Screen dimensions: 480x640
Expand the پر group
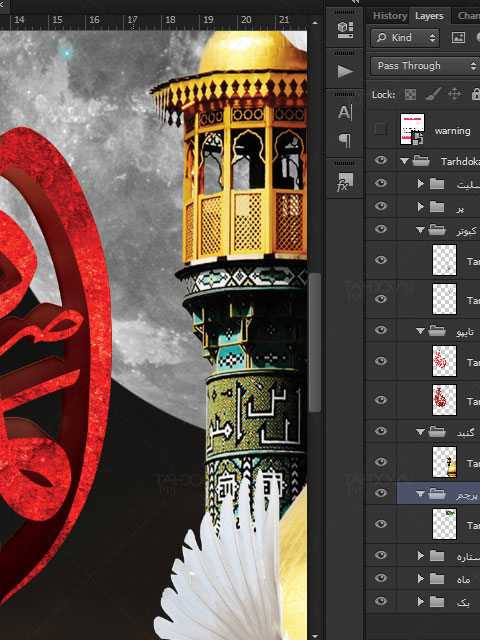point(420,207)
